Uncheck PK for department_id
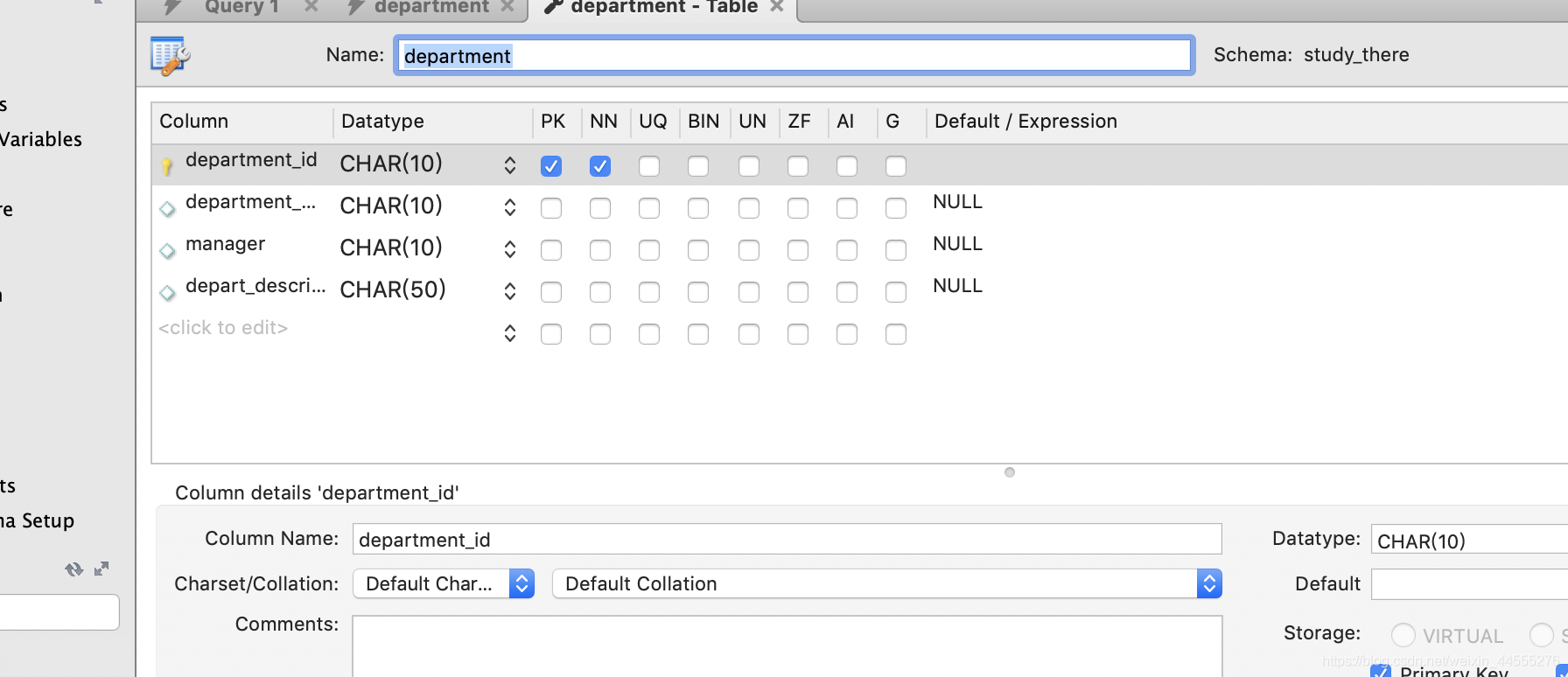This screenshot has height=677, width=1568. point(551,166)
